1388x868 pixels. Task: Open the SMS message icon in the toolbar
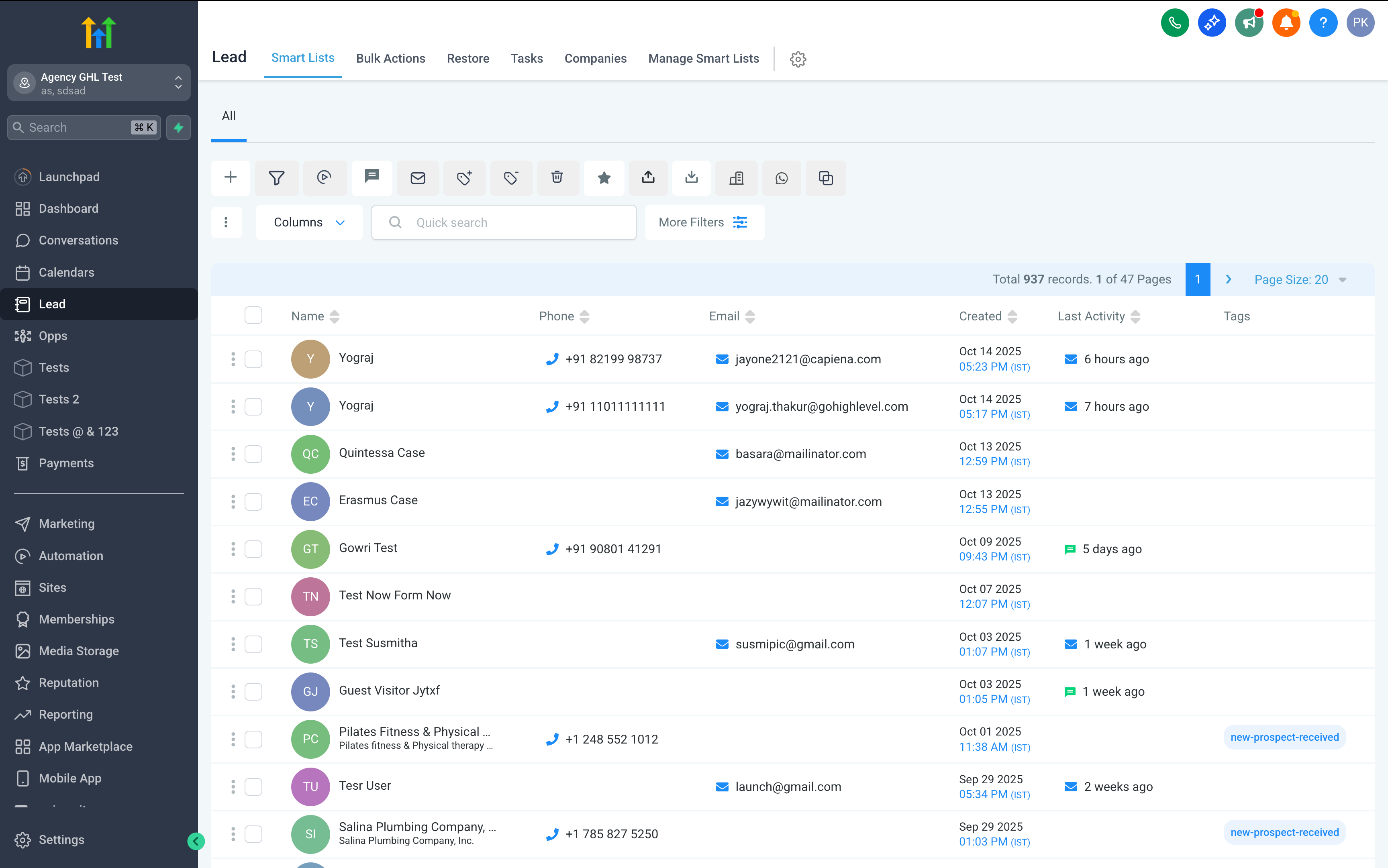tap(371, 178)
